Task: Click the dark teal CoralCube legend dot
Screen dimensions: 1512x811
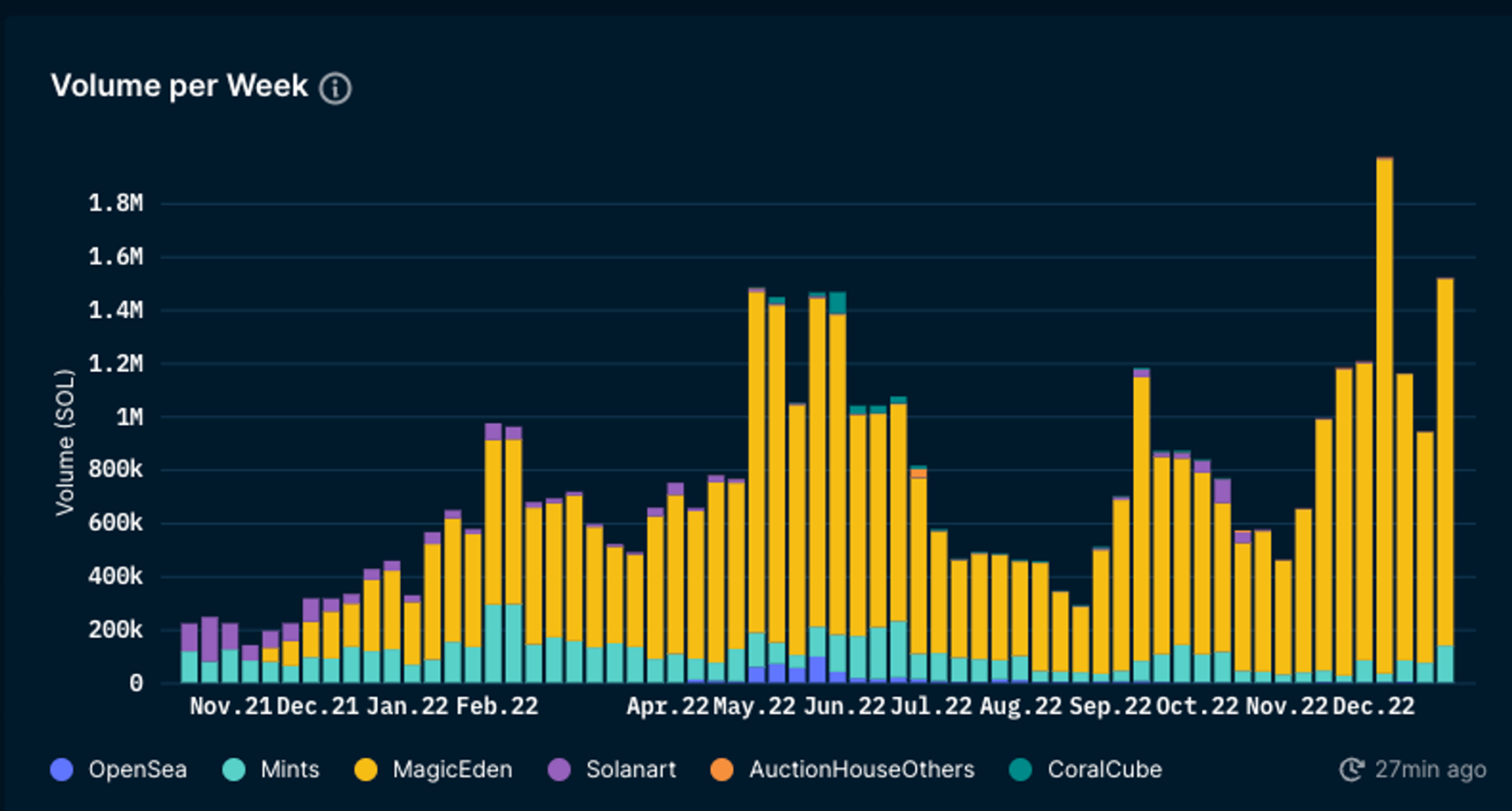Action: tap(1021, 769)
